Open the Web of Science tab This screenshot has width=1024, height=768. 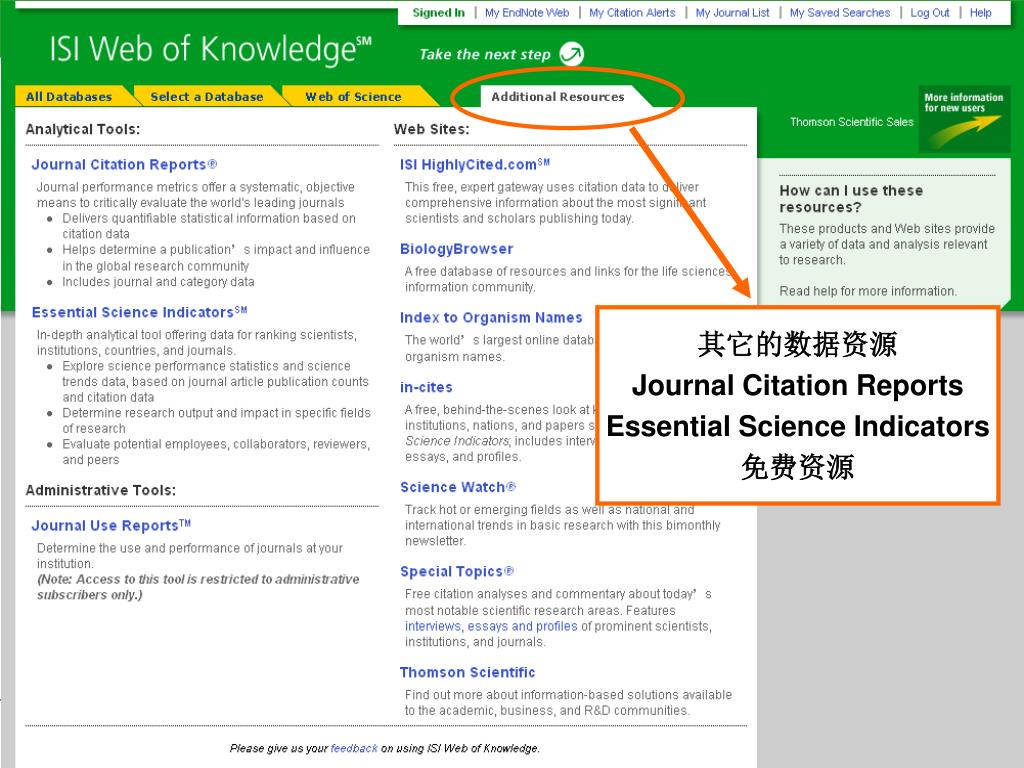[x=353, y=97]
